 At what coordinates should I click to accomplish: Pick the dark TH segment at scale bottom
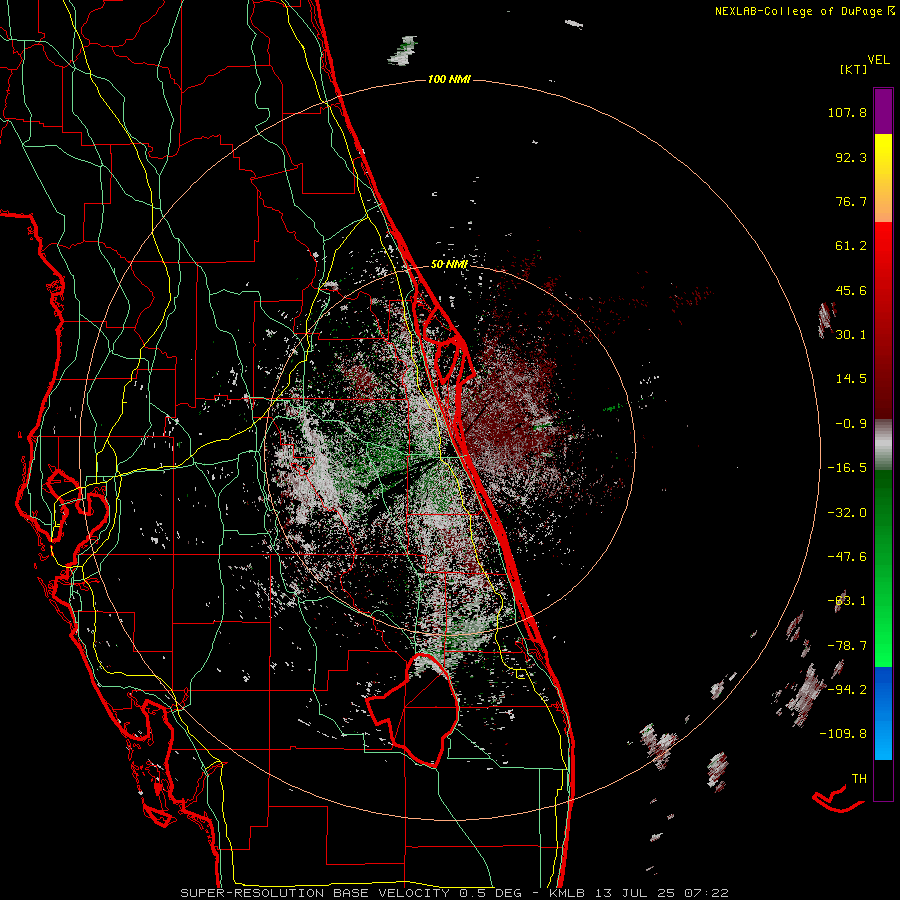pos(883,780)
